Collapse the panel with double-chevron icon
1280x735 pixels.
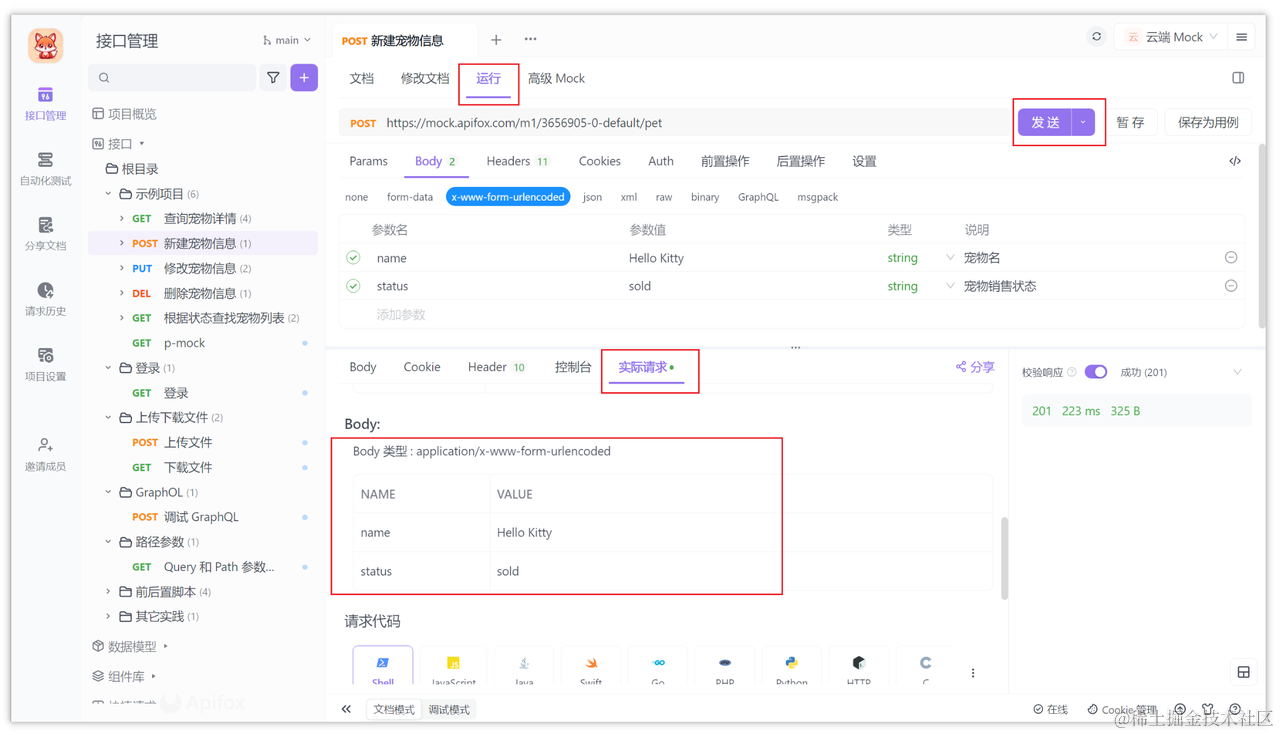point(346,709)
